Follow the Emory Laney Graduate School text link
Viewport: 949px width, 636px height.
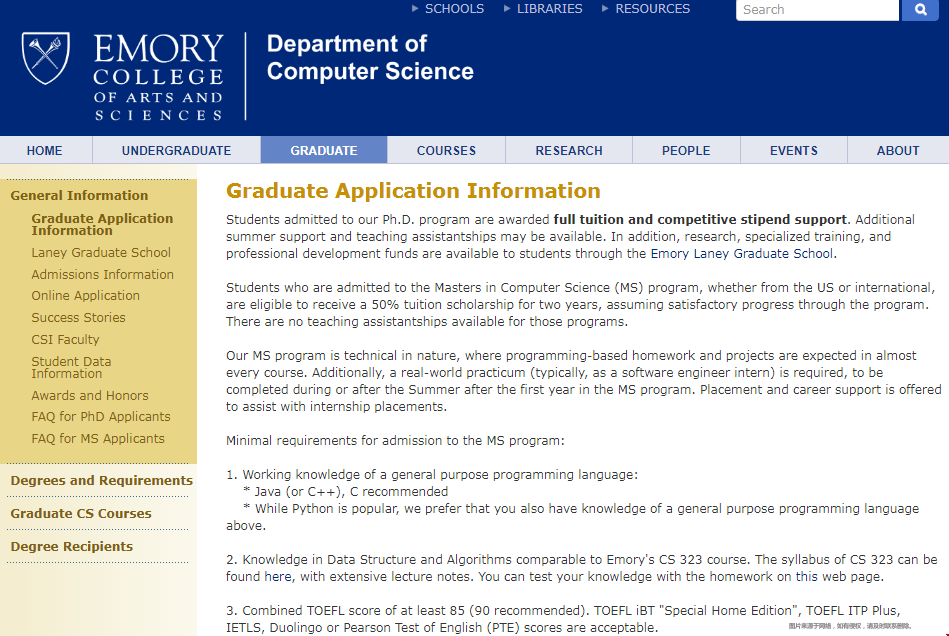[x=742, y=254]
